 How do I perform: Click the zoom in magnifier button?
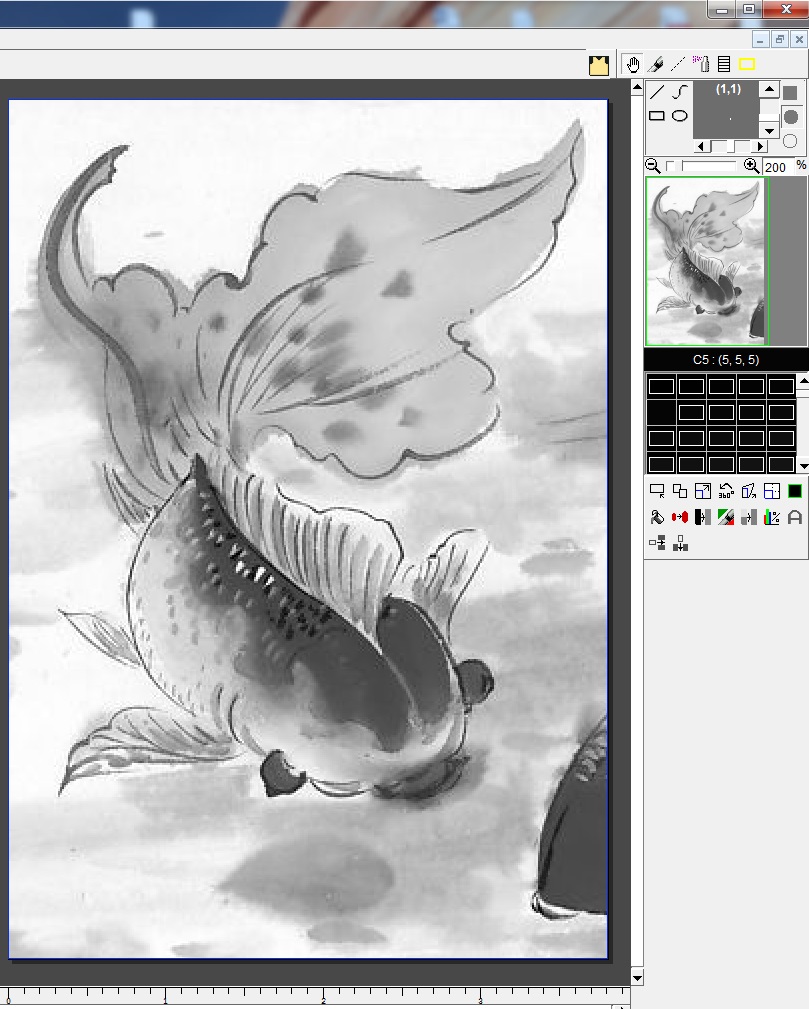tap(752, 166)
